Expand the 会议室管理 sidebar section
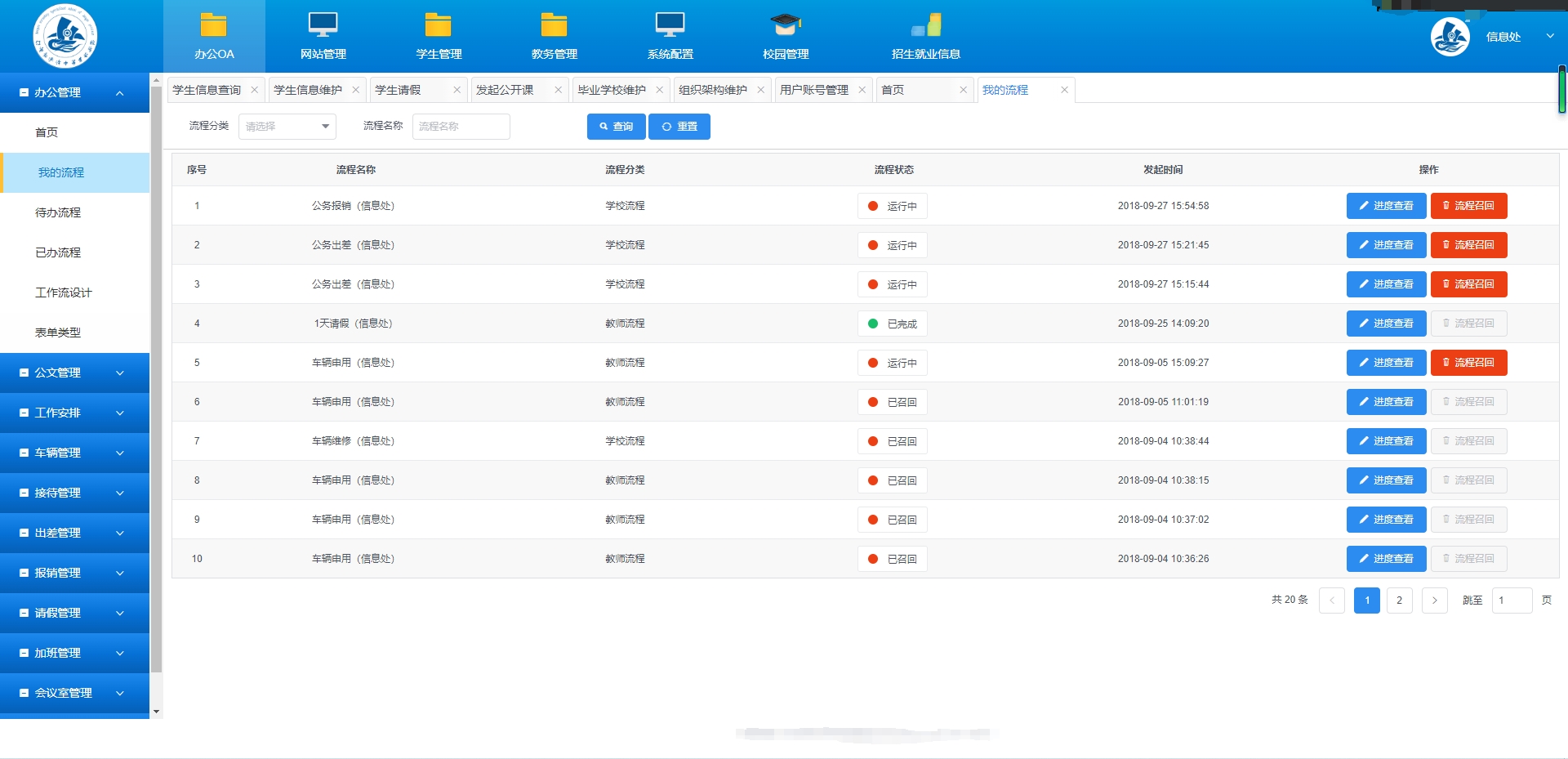 pos(74,693)
